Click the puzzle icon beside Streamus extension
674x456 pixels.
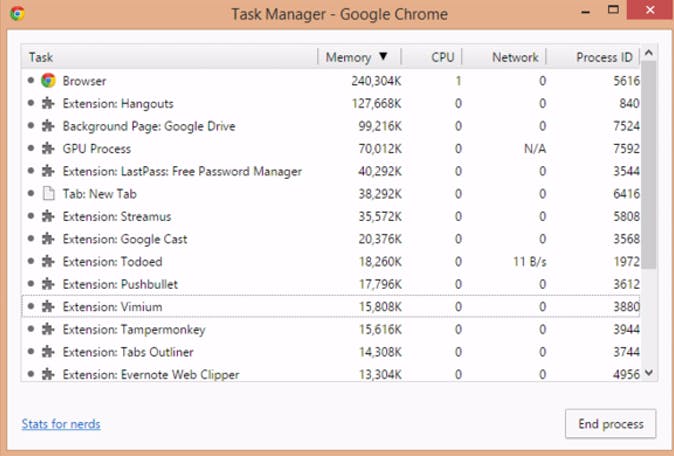48,216
